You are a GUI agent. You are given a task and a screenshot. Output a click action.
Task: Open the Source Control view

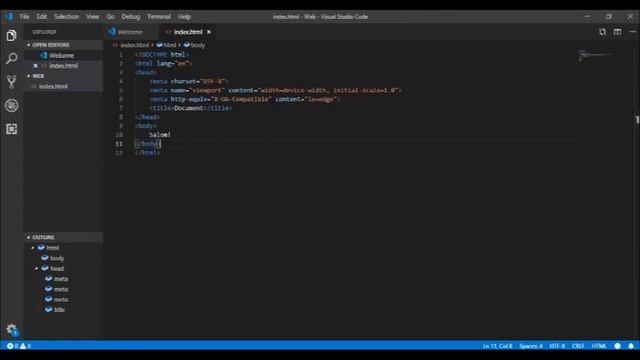[x=11, y=82]
